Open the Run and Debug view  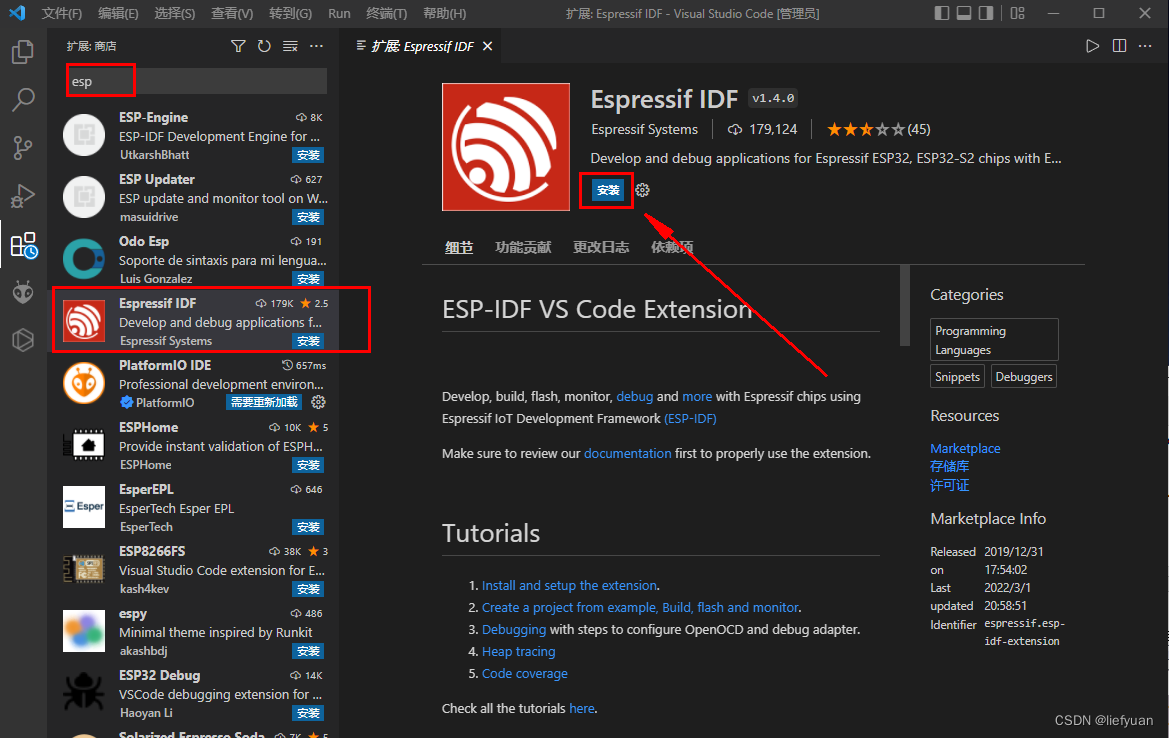[23, 196]
